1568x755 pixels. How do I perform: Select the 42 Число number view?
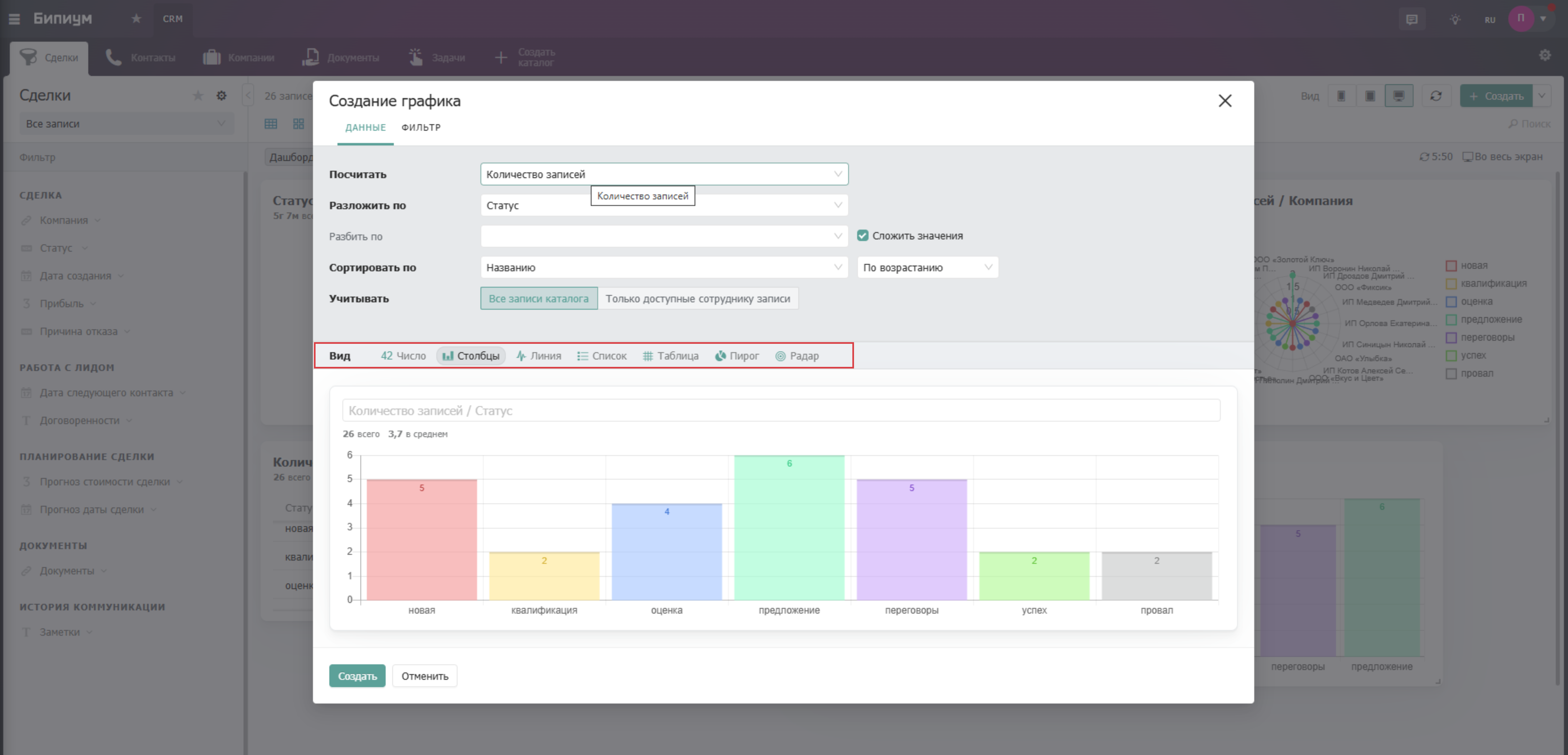403,356
